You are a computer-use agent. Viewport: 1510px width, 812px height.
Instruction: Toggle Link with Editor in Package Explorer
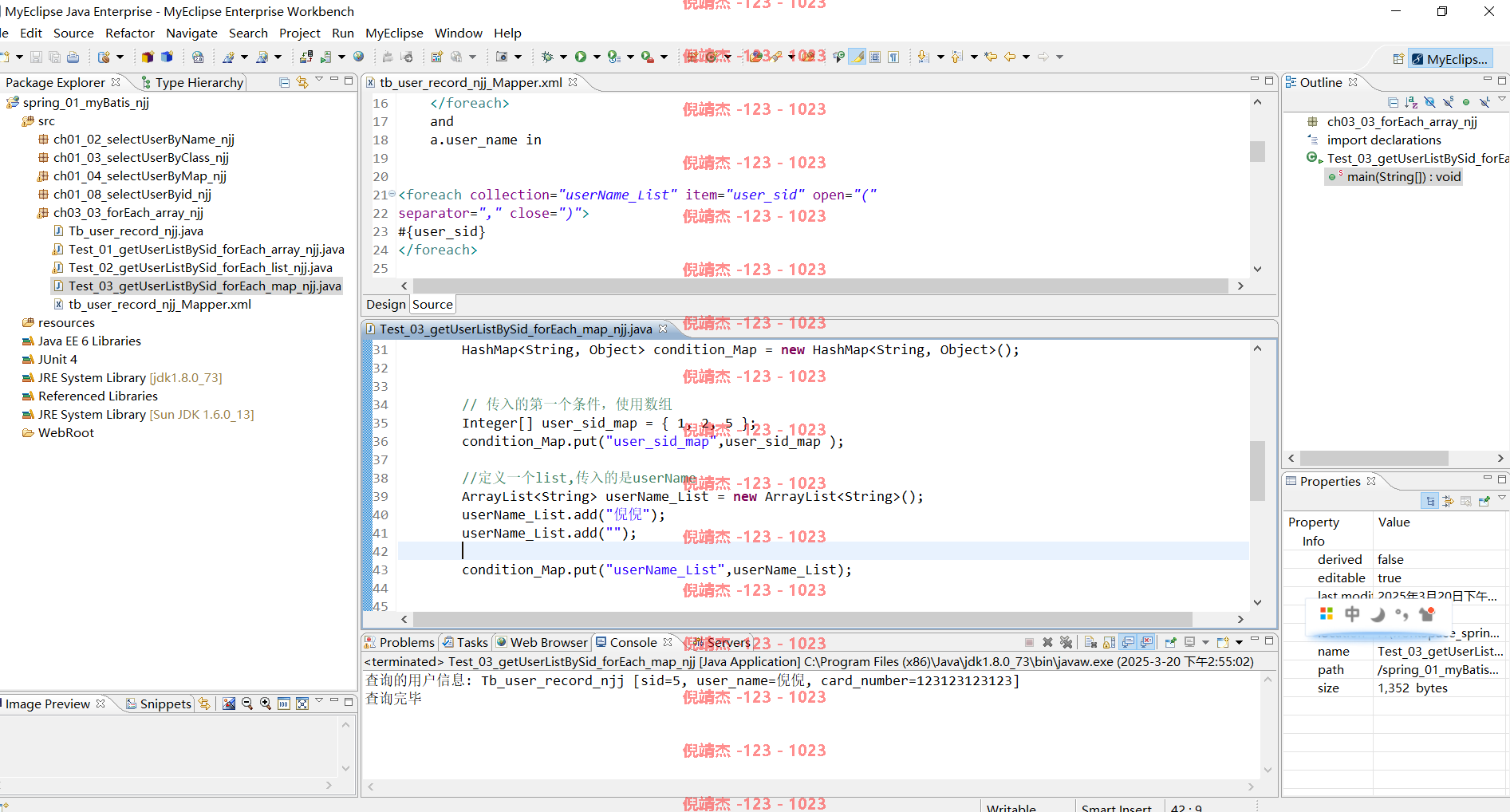coord(302,82)
